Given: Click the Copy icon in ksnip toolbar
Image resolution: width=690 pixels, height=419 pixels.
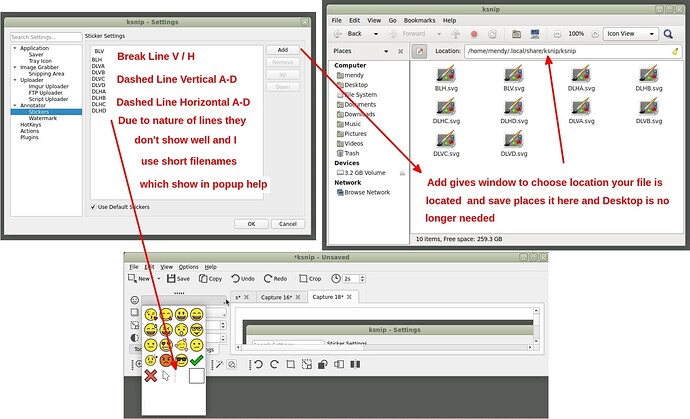Looking at the screenshot, I should (203, 279).
